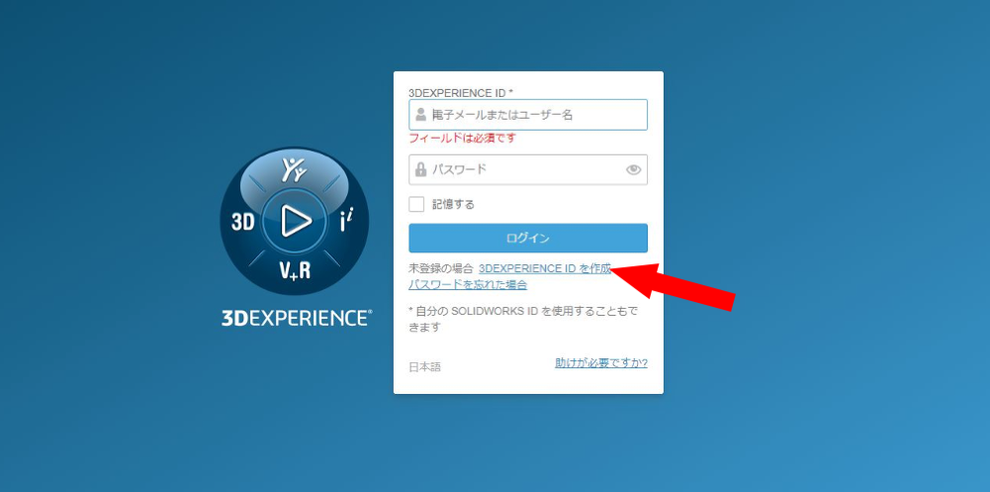
Task: Click the 3DEXPERIENCE wordmark below the compass
Action: pyautogui.click(x=296, y=318)
